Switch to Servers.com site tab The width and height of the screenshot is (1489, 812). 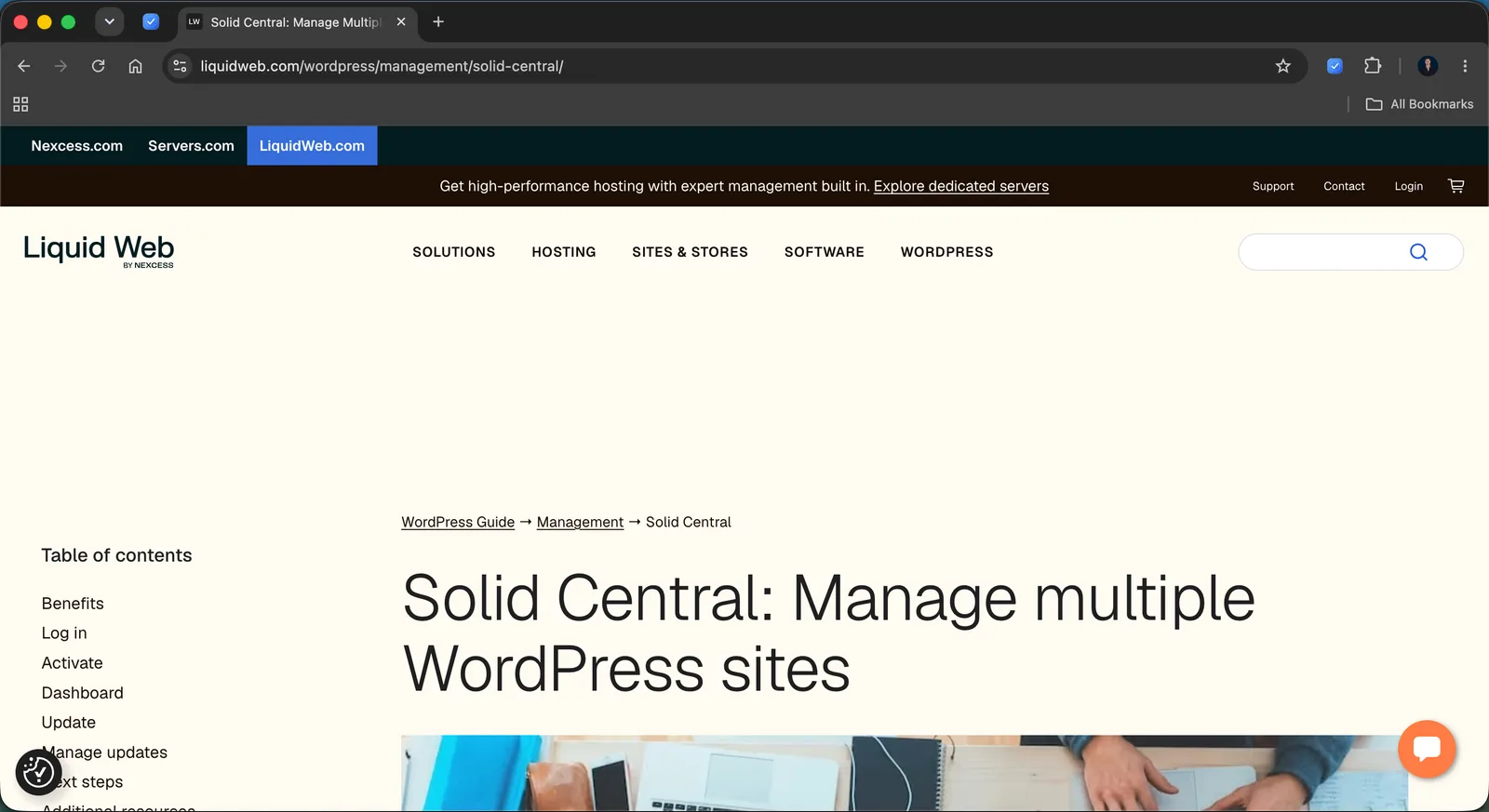(191, 146)
